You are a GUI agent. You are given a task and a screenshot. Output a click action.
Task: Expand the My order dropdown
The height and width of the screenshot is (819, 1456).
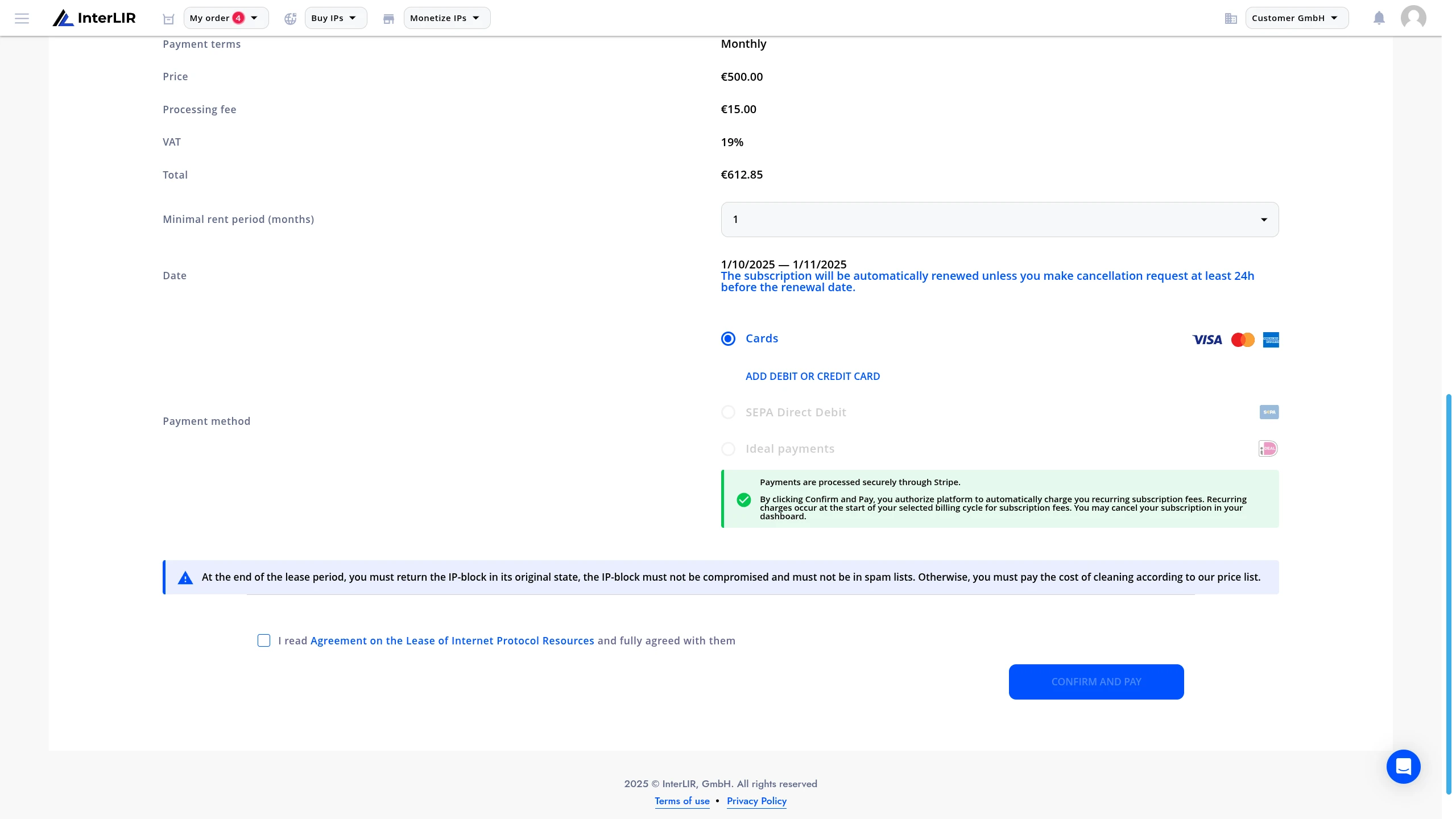226,18
